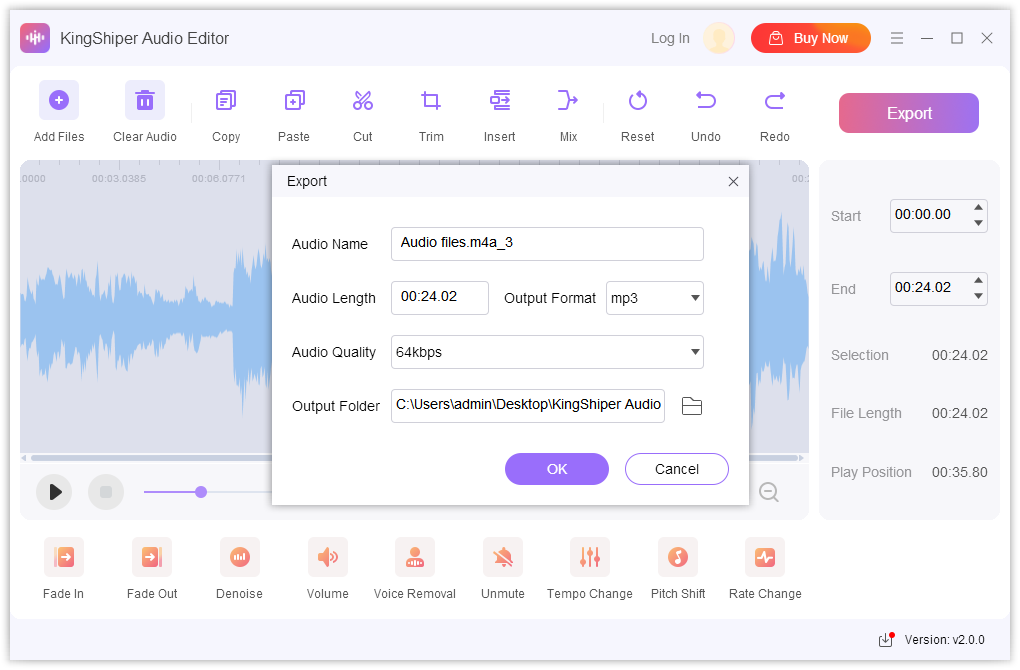Redo the last action
This screenshot has width=1020, height=670.
[x=775, y=101]
